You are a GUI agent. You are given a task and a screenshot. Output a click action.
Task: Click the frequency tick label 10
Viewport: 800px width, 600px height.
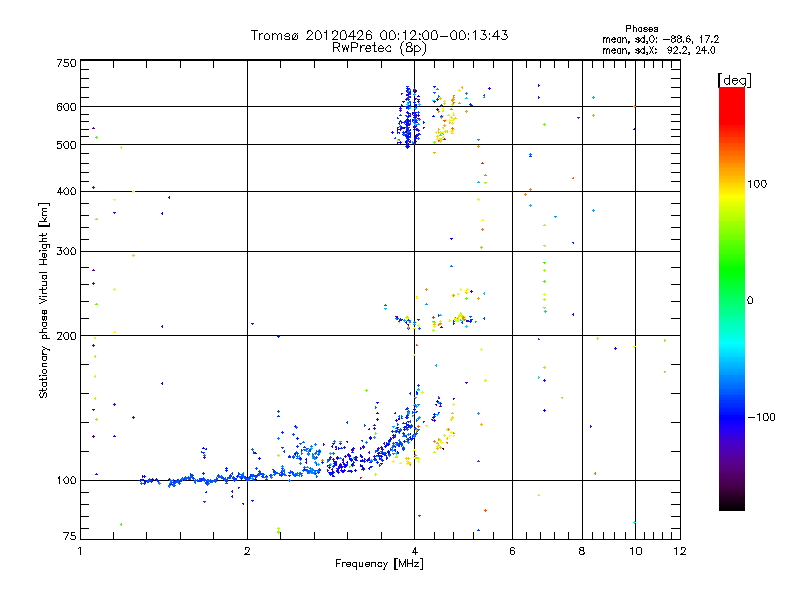coord(635,551)
